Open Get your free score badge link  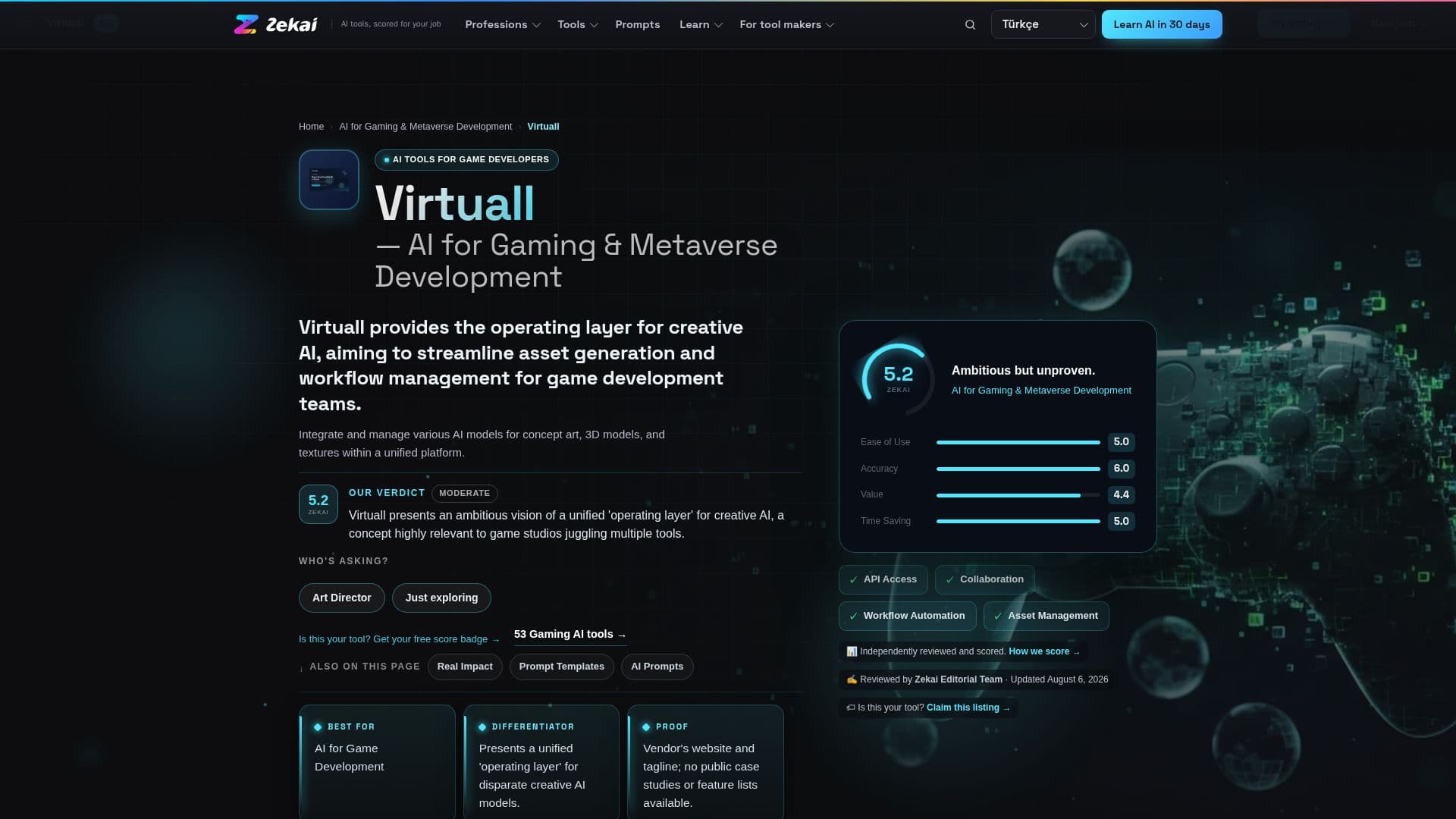(399, 639)
